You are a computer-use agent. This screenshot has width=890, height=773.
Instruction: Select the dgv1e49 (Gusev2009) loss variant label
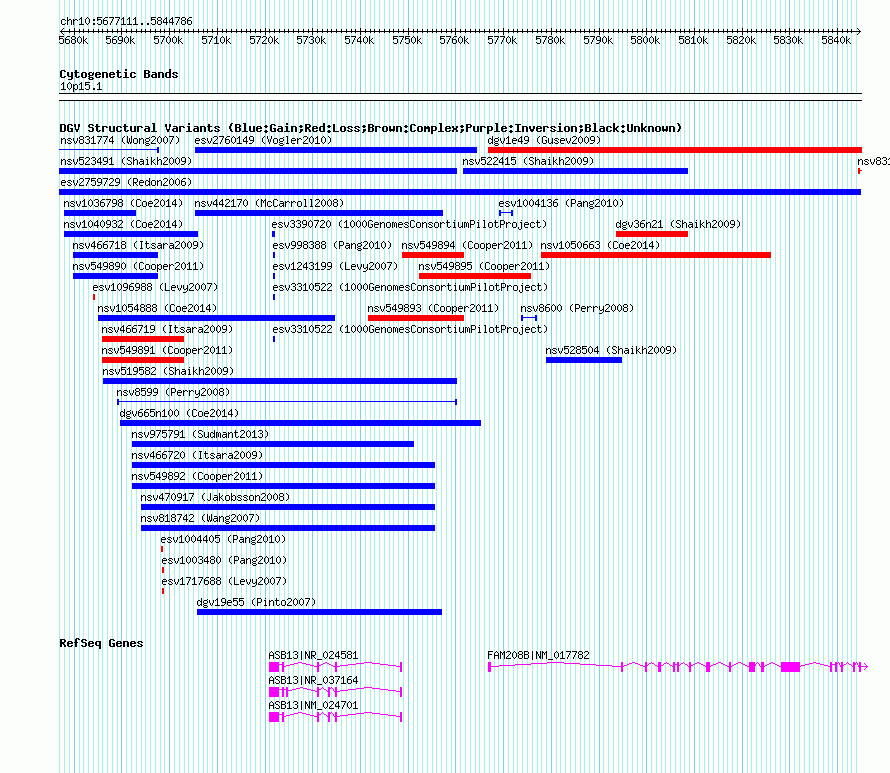544,140
